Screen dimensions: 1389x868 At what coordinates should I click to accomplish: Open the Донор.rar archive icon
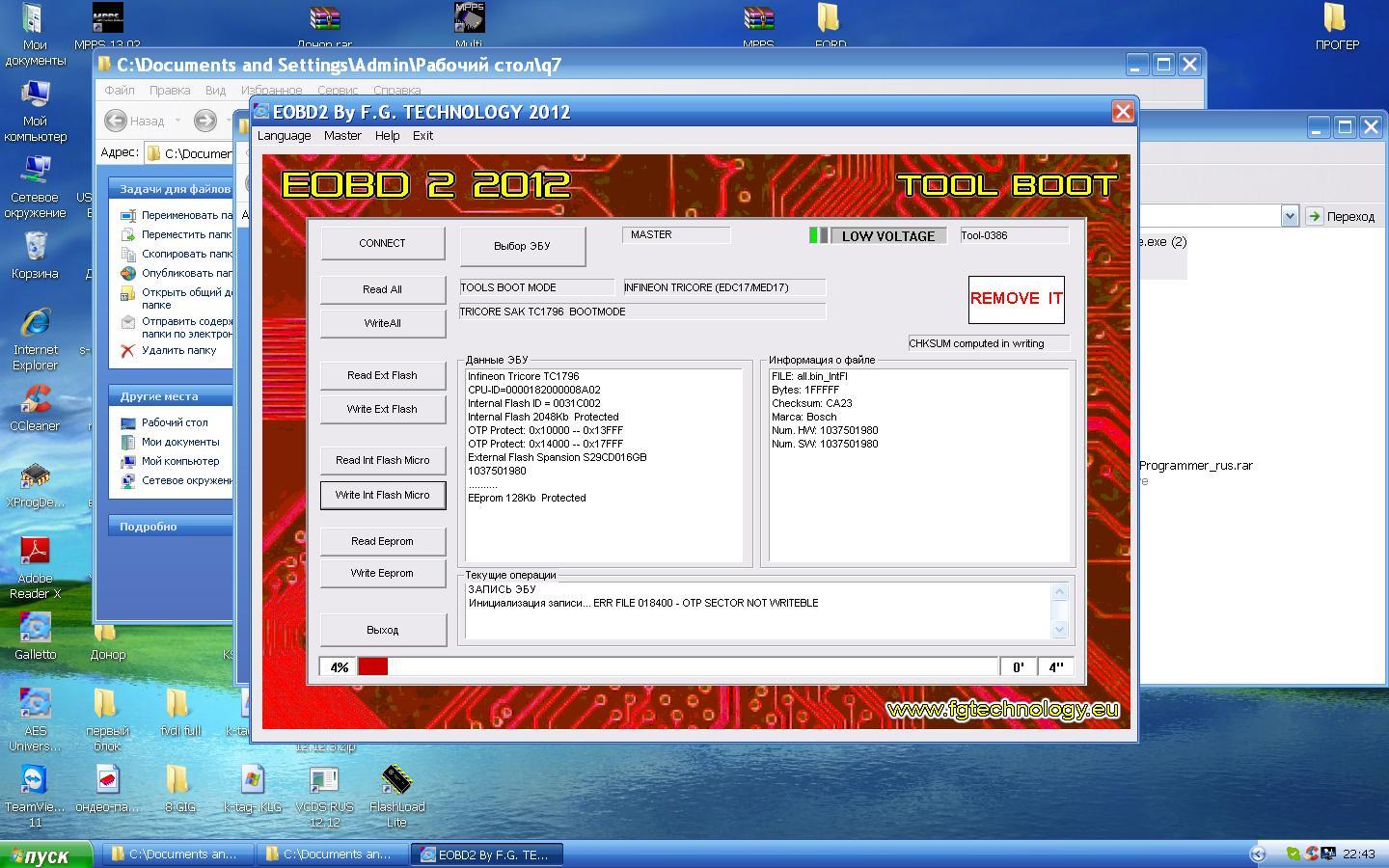pos(324,24)
